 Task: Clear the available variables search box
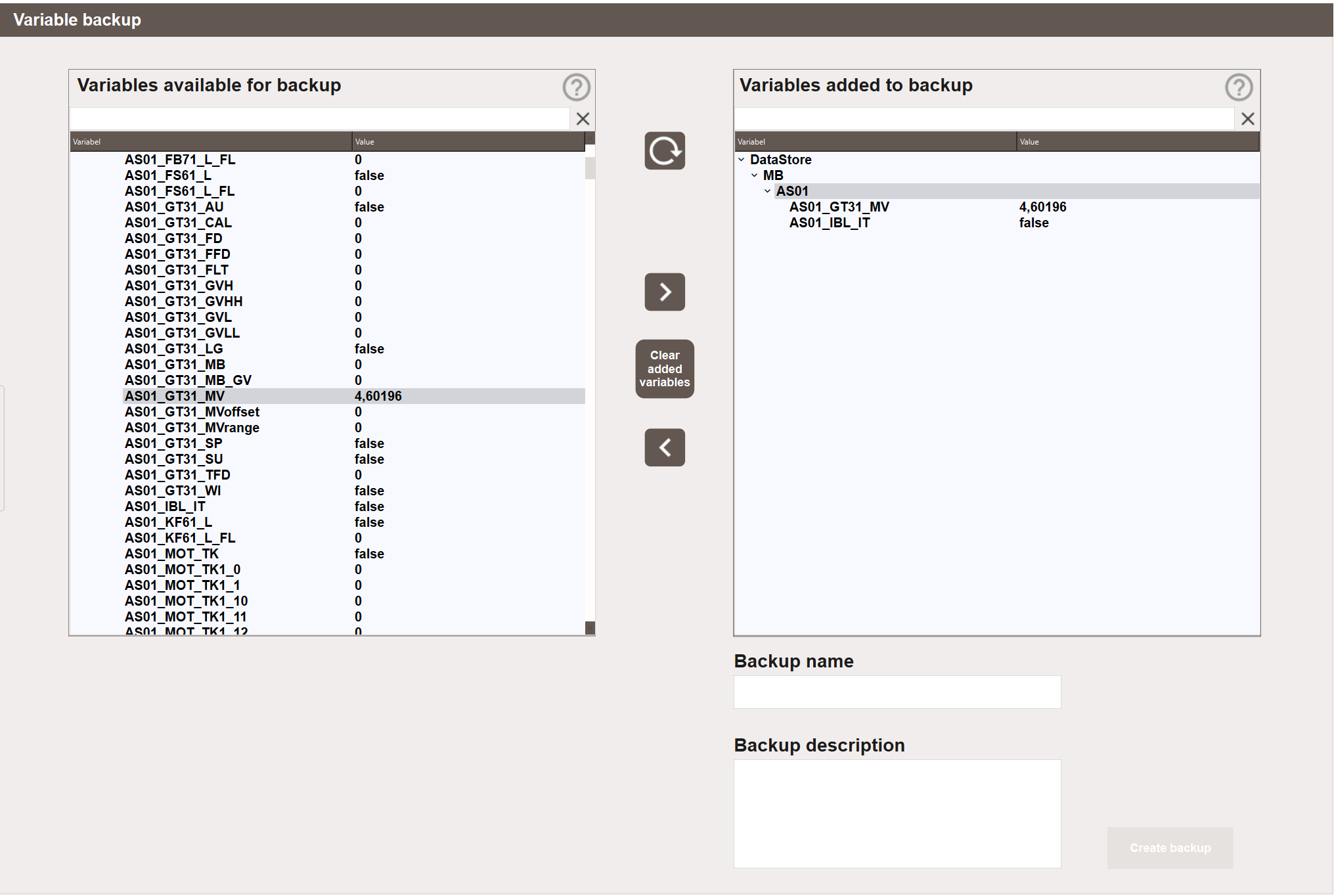click(x=583, y=119)
